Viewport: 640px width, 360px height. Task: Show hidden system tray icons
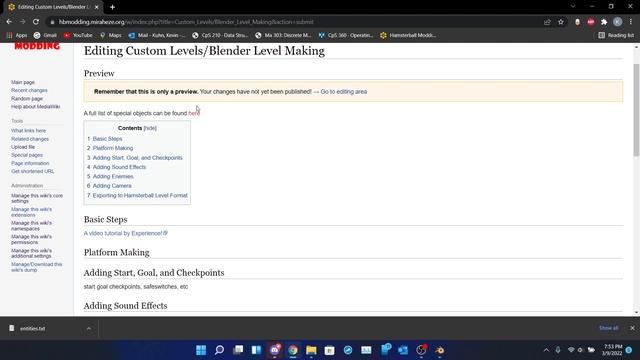(546, 350)
